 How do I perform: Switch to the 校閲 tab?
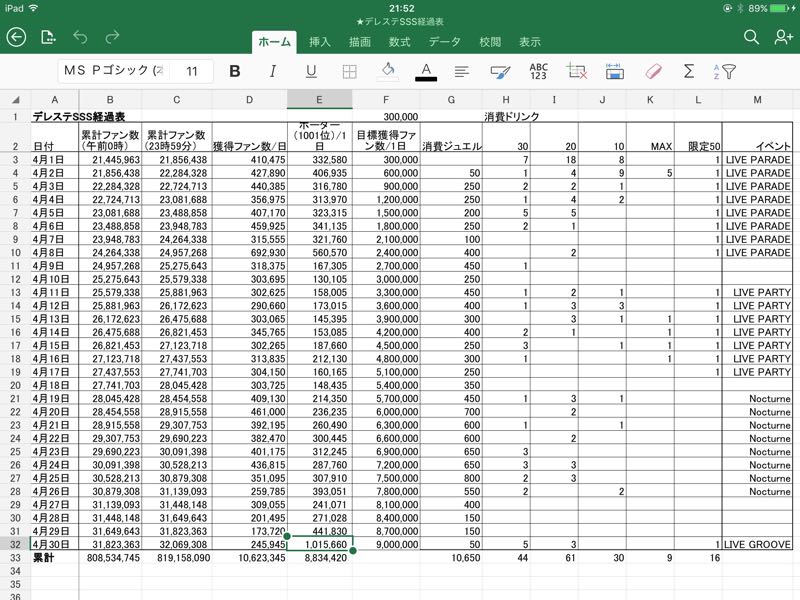tap(490, 42)
